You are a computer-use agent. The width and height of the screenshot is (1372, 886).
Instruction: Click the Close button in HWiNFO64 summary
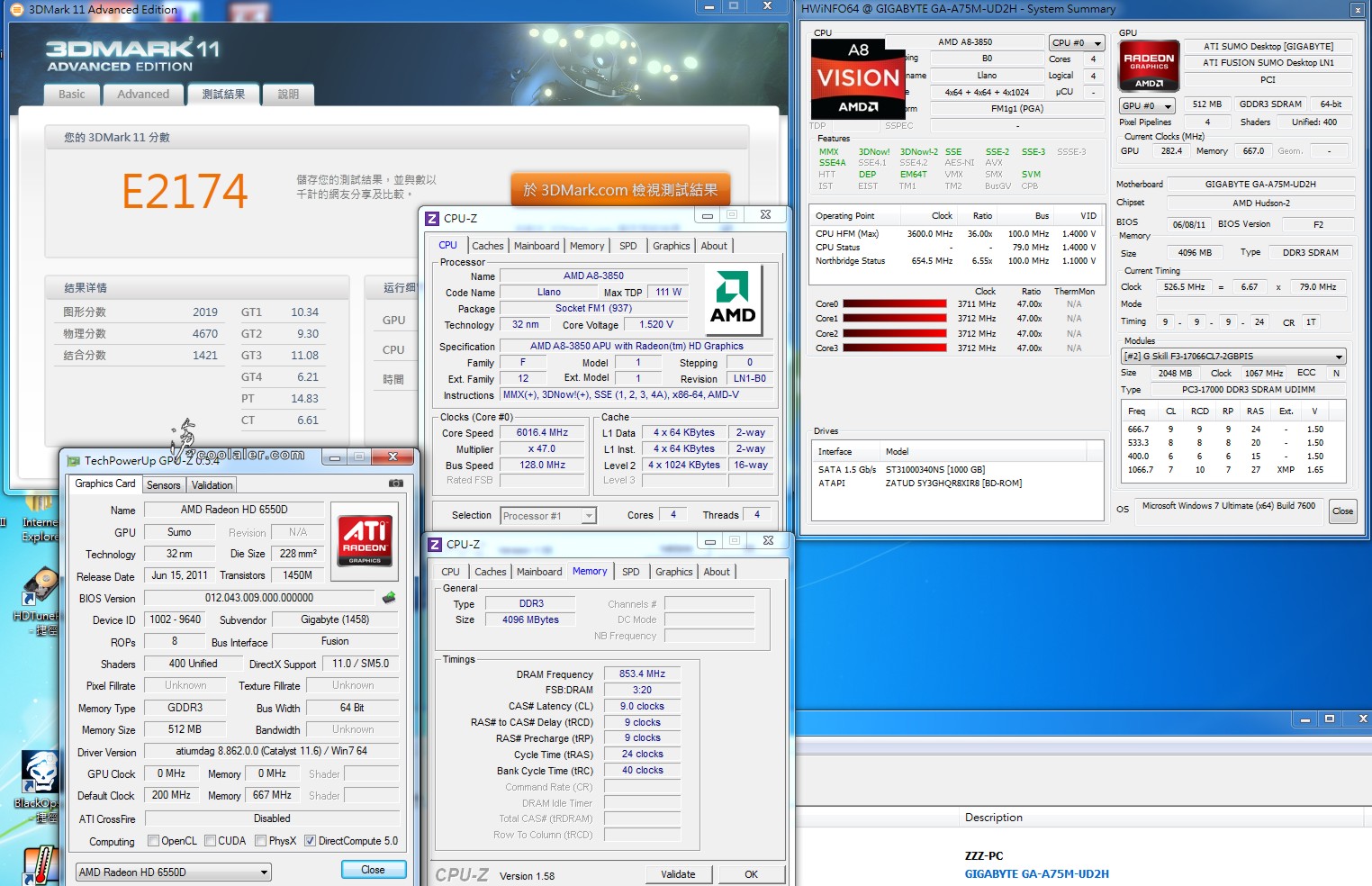point(1342,511)
